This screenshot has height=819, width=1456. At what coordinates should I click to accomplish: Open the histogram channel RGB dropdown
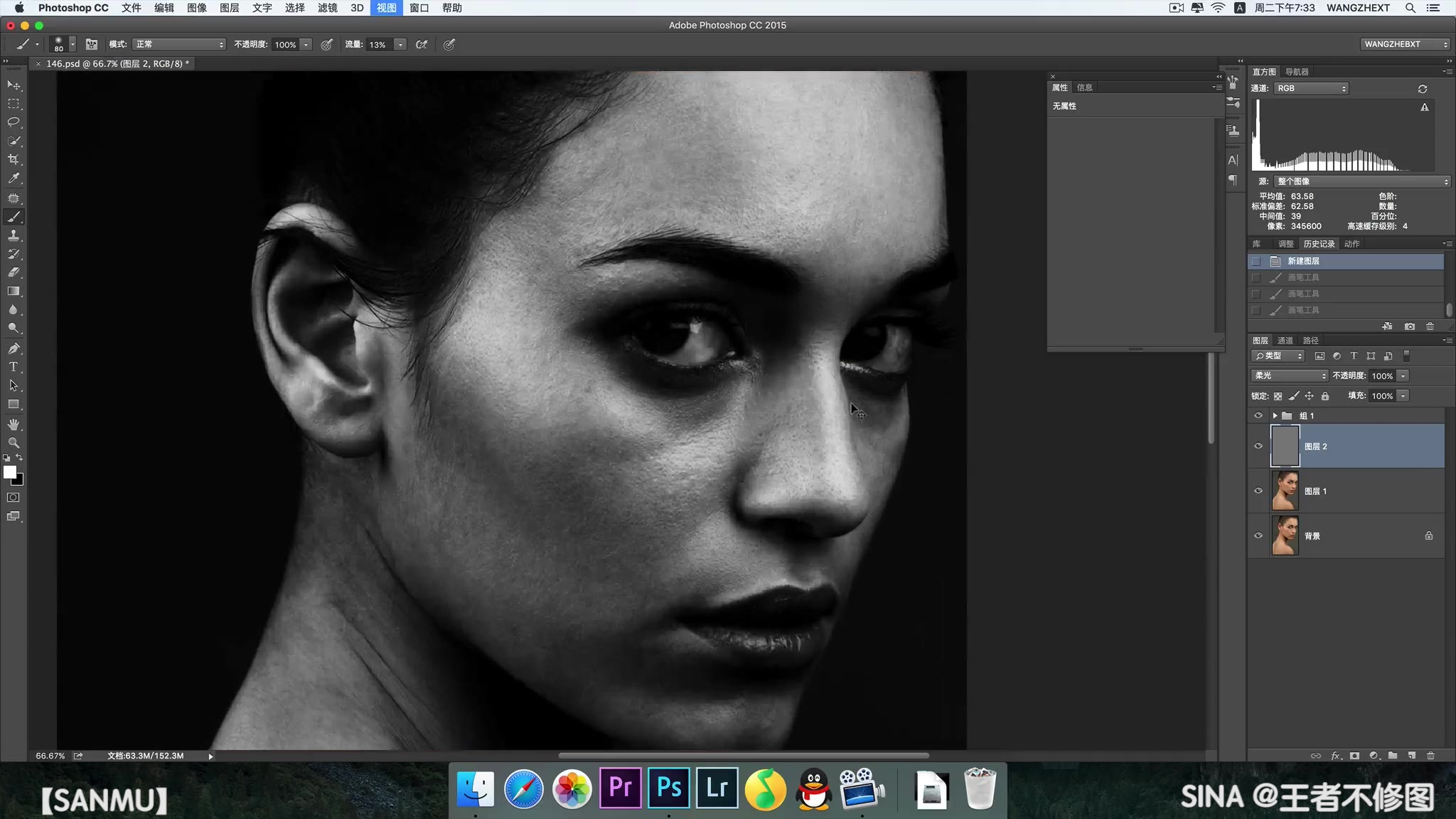tap(1311, 89)
